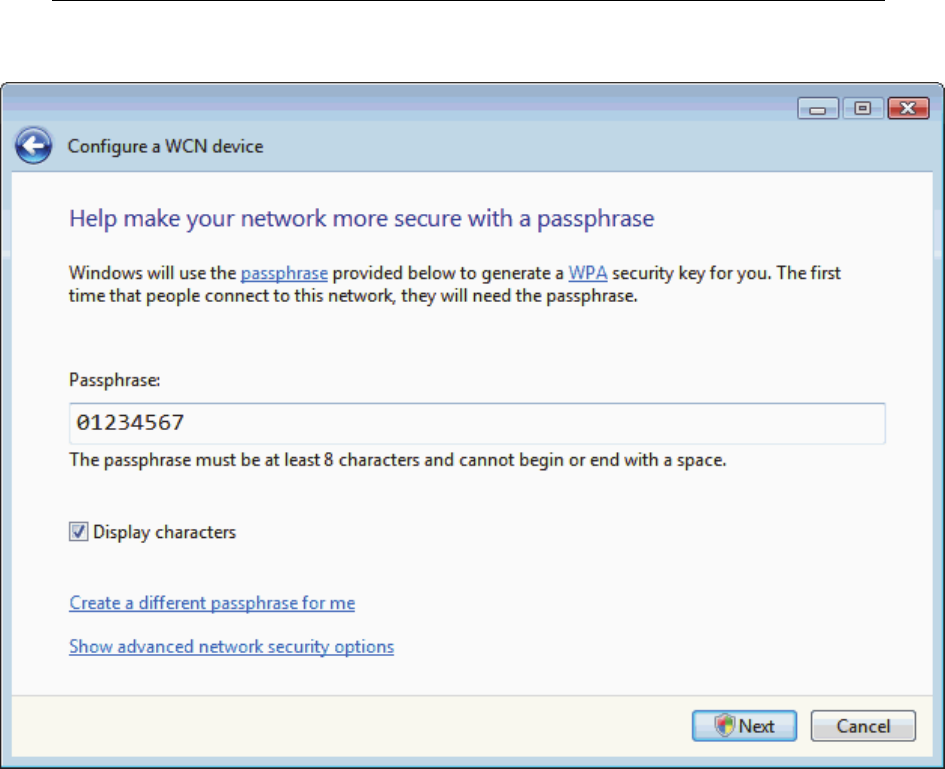Viewport: 945px width, 769px height.
Task: Click the blue back arrow button
Action: pos(33,147)
